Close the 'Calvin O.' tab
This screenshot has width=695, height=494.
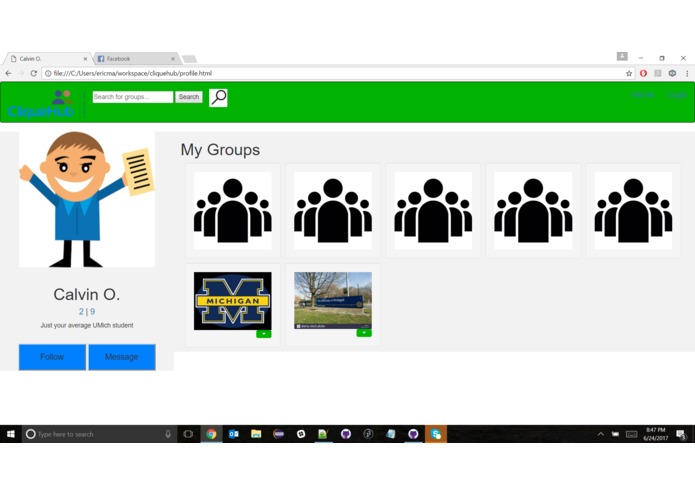pos(85,58)
